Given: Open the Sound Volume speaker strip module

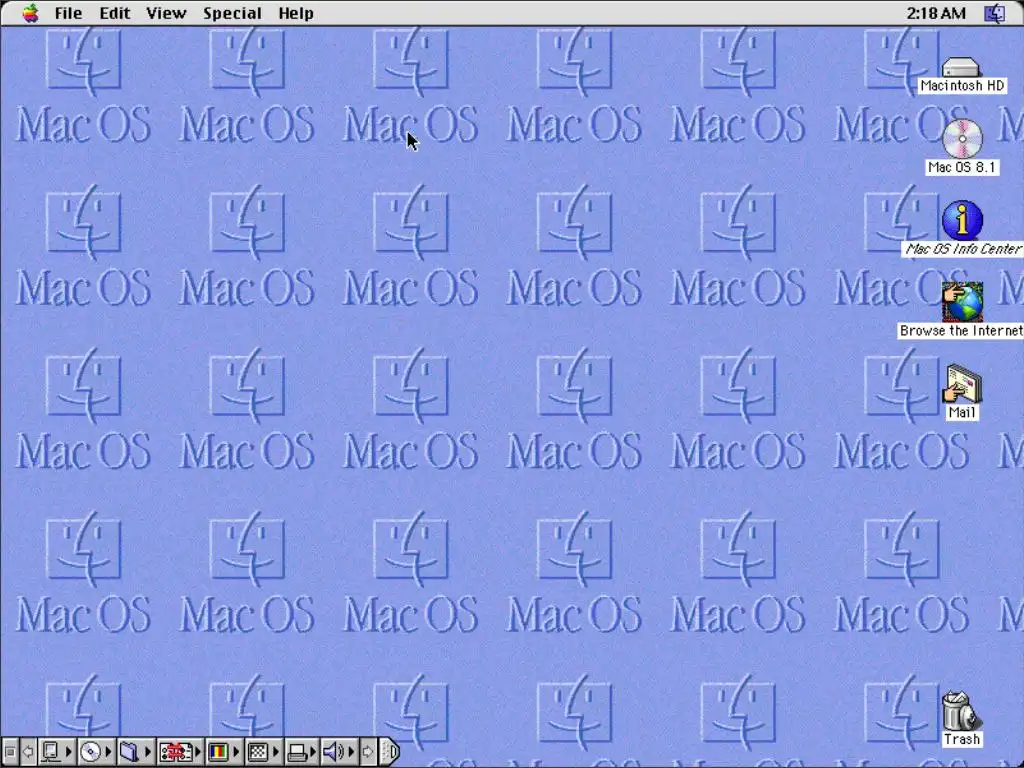Looking at the screenshot, I should [340, 752].
